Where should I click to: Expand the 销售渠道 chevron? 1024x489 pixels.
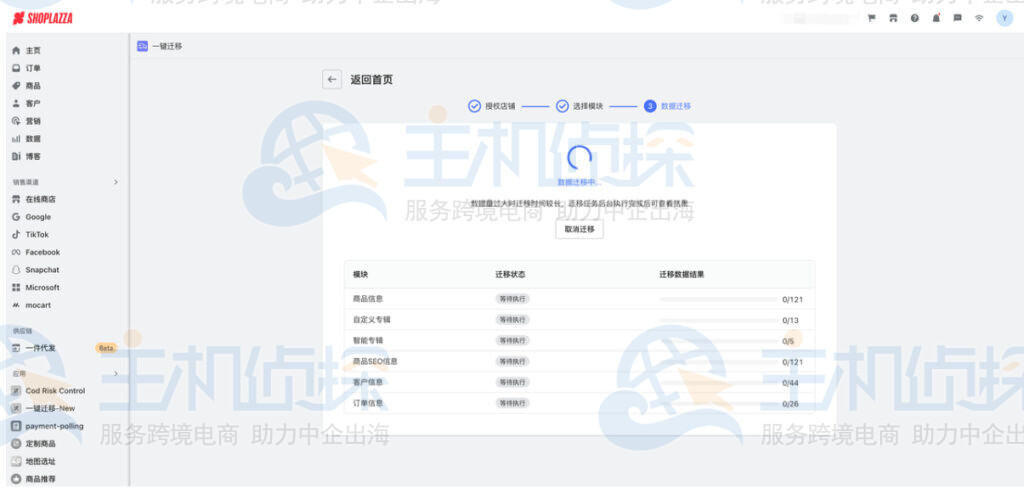(x=116, y=182)
